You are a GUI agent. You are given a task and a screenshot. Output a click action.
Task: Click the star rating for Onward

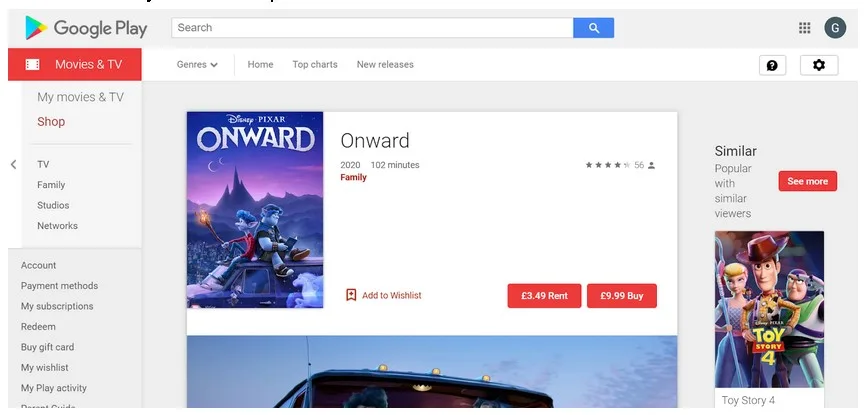click(x=607, y=165)
